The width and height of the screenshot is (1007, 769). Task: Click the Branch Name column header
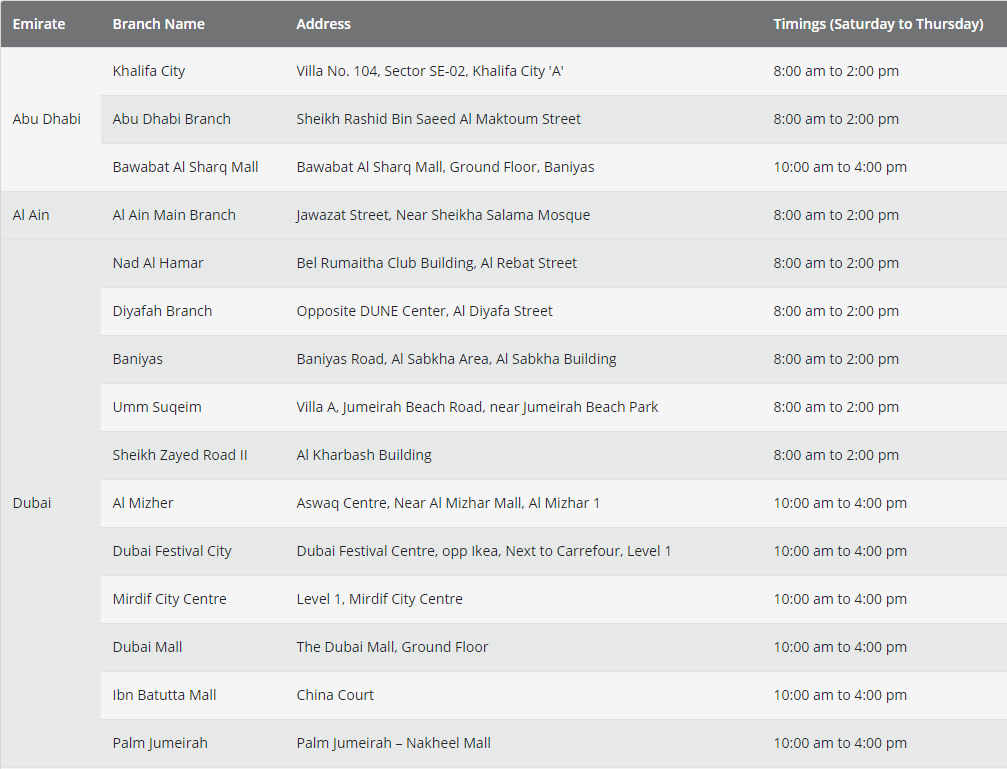158,24
